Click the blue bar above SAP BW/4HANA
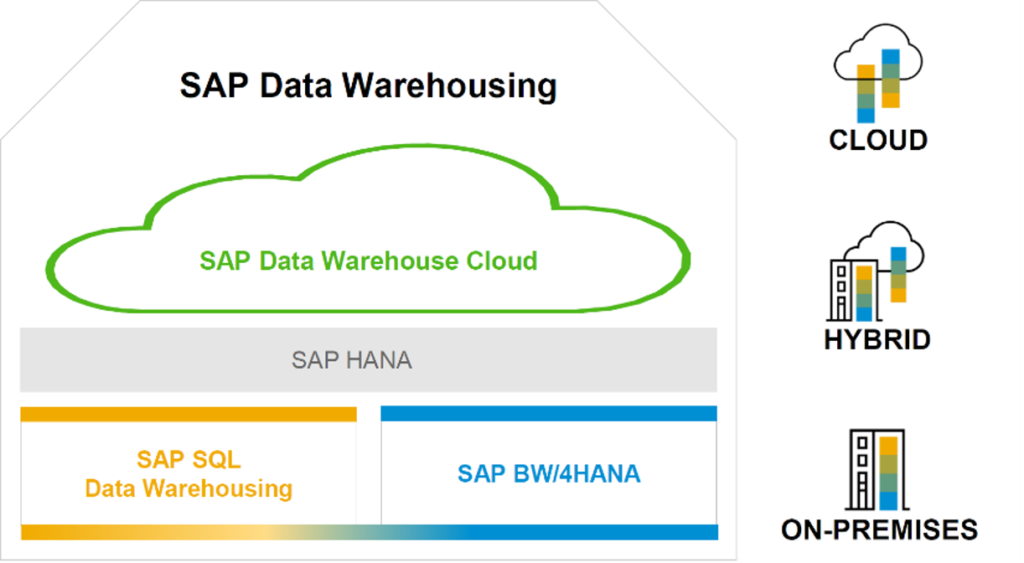The height and width of the screenshot is (563, 1024). click(549, 413)
